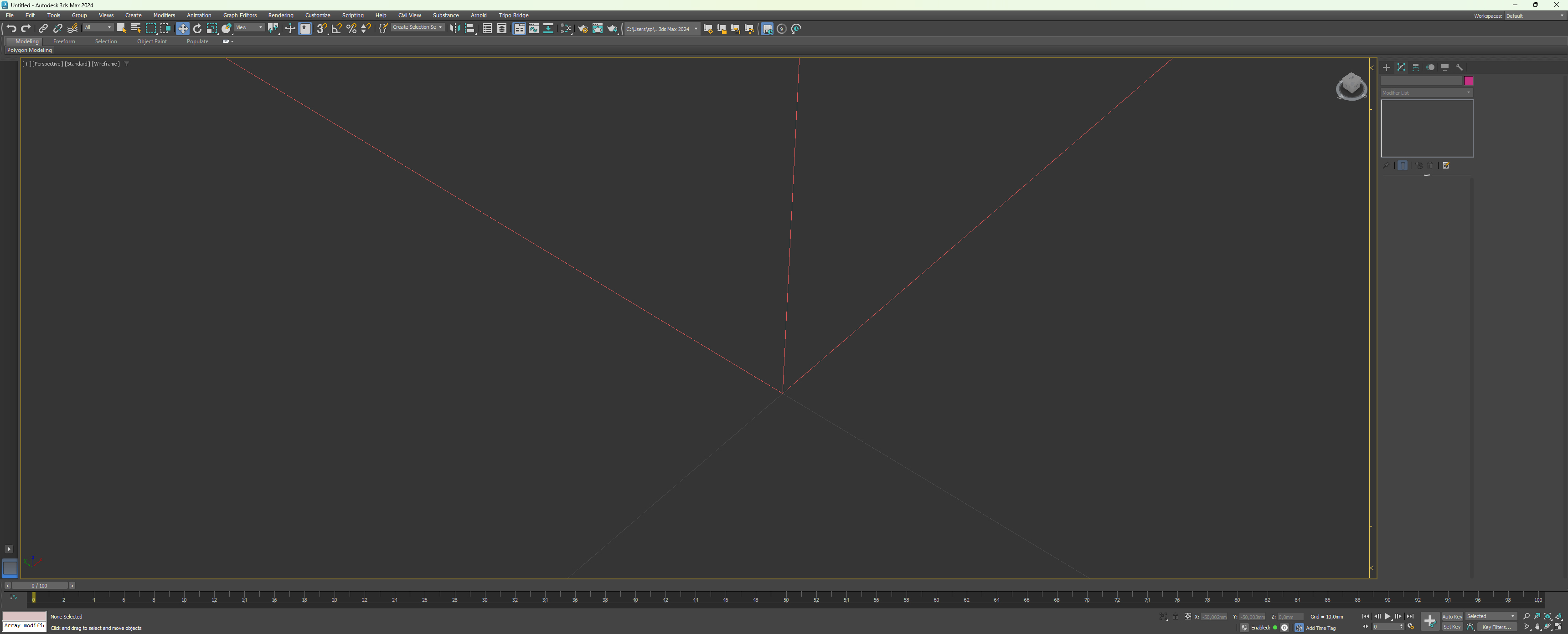Screen dimensions: 1568x634
Task: Toggle the Angle Snap button
Action: (x=336, y=29)
